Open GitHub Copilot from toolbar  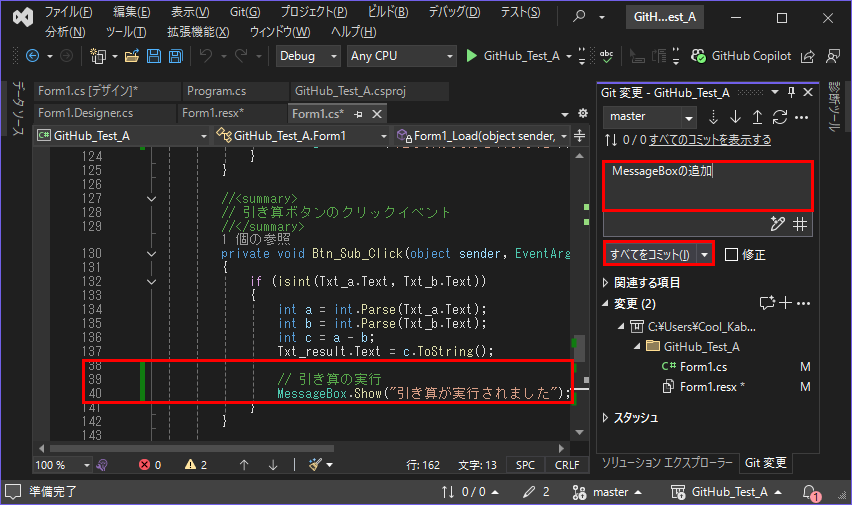point(741,56)
